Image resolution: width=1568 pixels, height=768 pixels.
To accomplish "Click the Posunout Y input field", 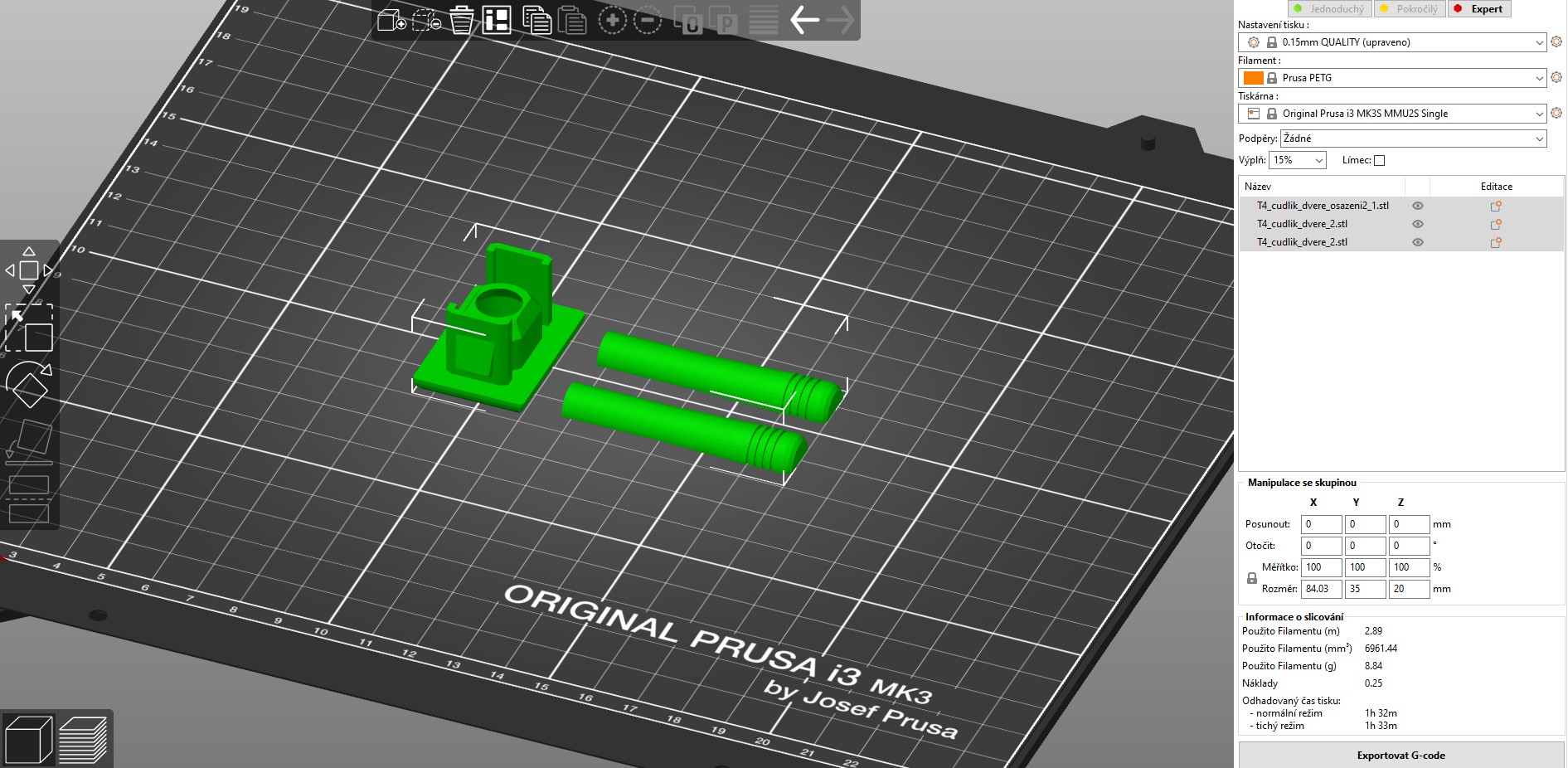I will point(1365,524).
